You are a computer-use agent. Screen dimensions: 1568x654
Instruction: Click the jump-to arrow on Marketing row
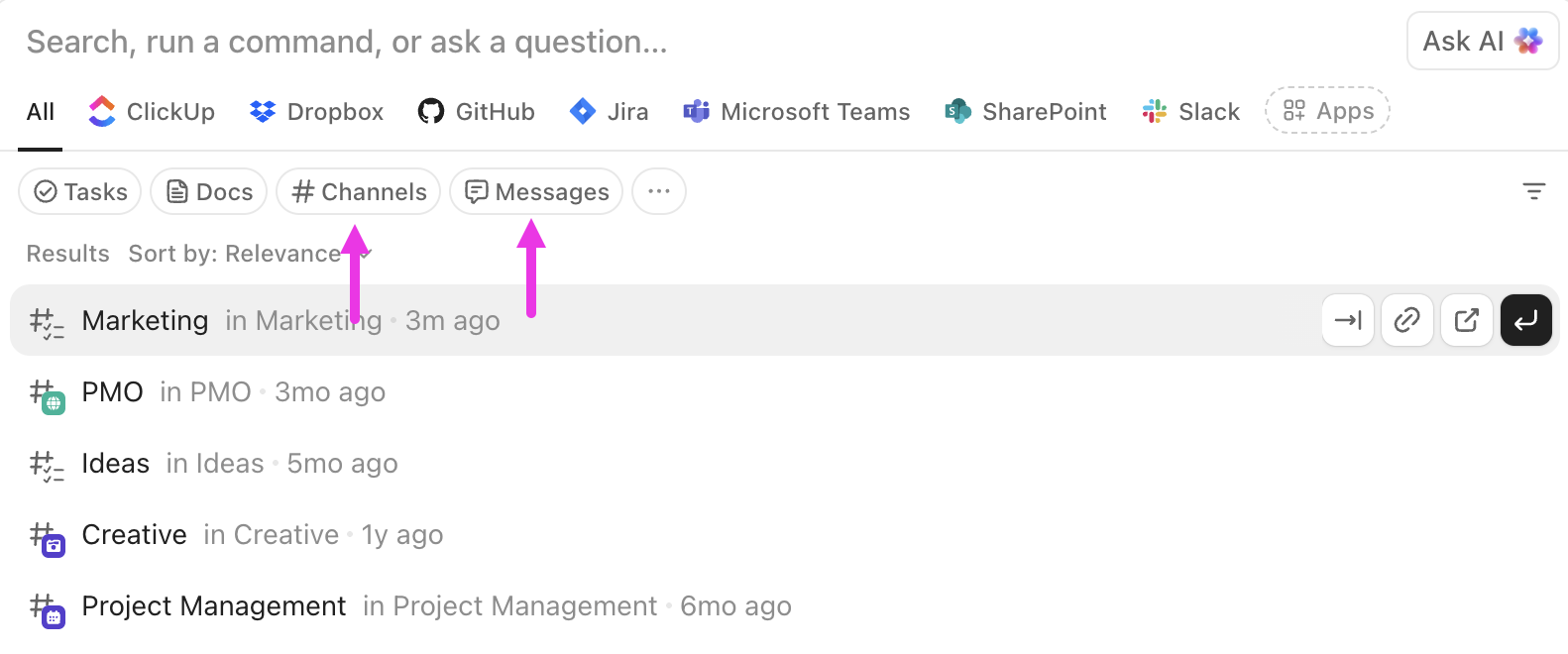(1347, 320)
